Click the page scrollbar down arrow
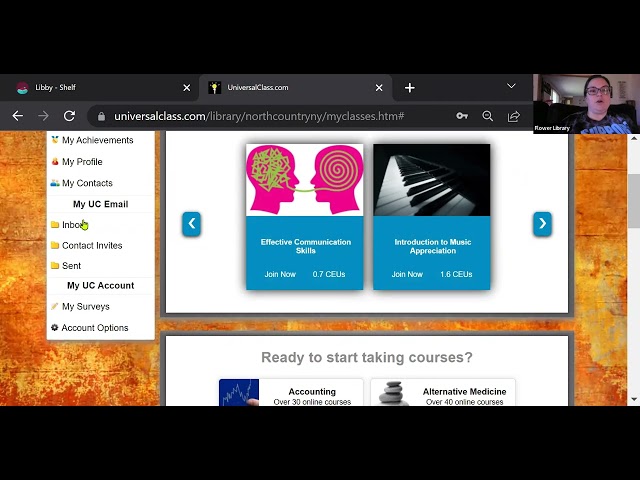 (633, 399)
